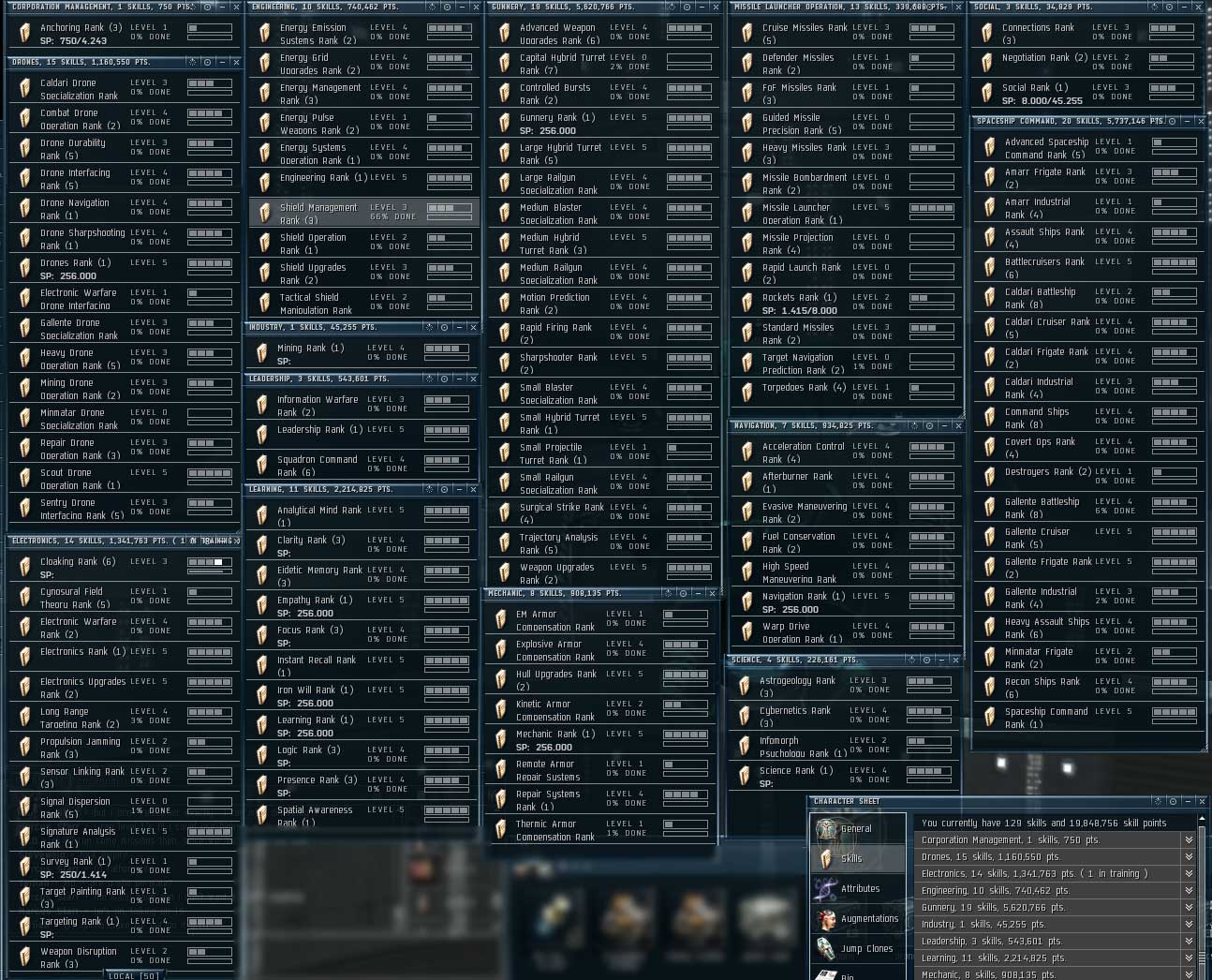Toggle the pin circle on the Corporation Management window
This screenshot has width=1212, height=980.
(207, 7)
